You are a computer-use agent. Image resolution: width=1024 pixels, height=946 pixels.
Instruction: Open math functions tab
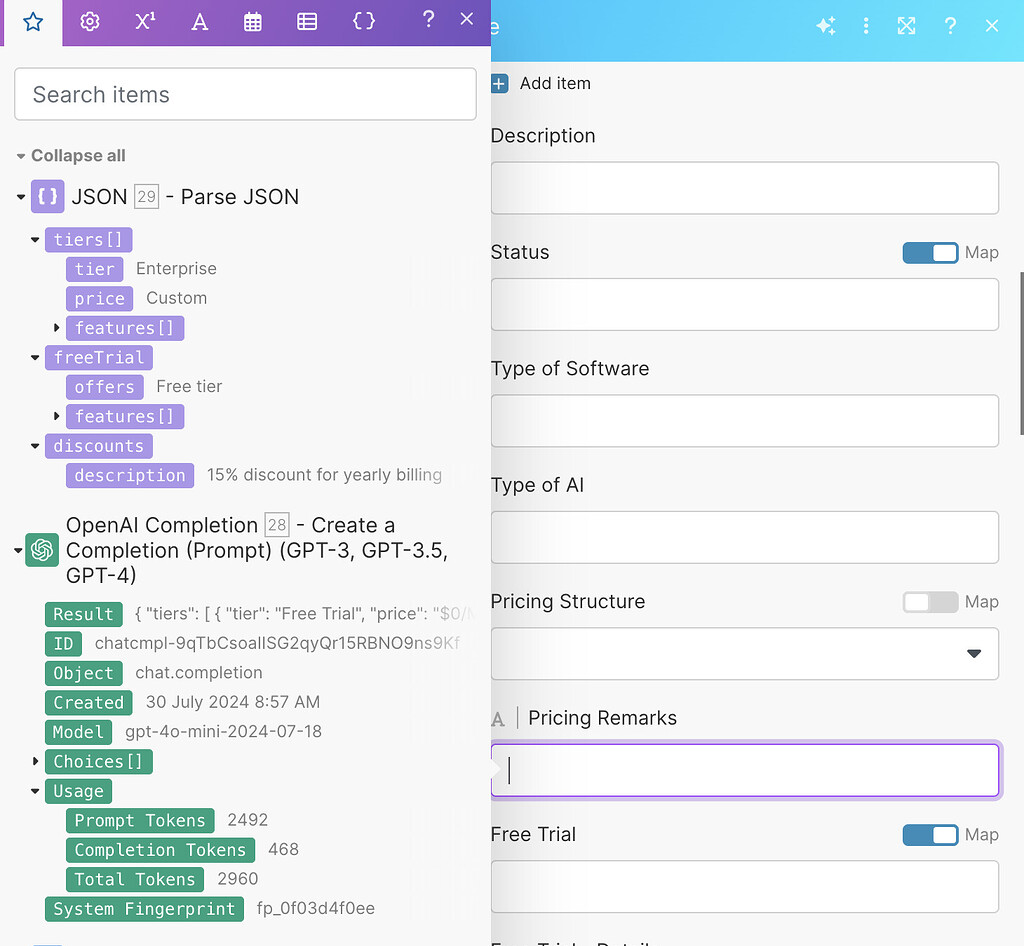click(x=145, y=22)
